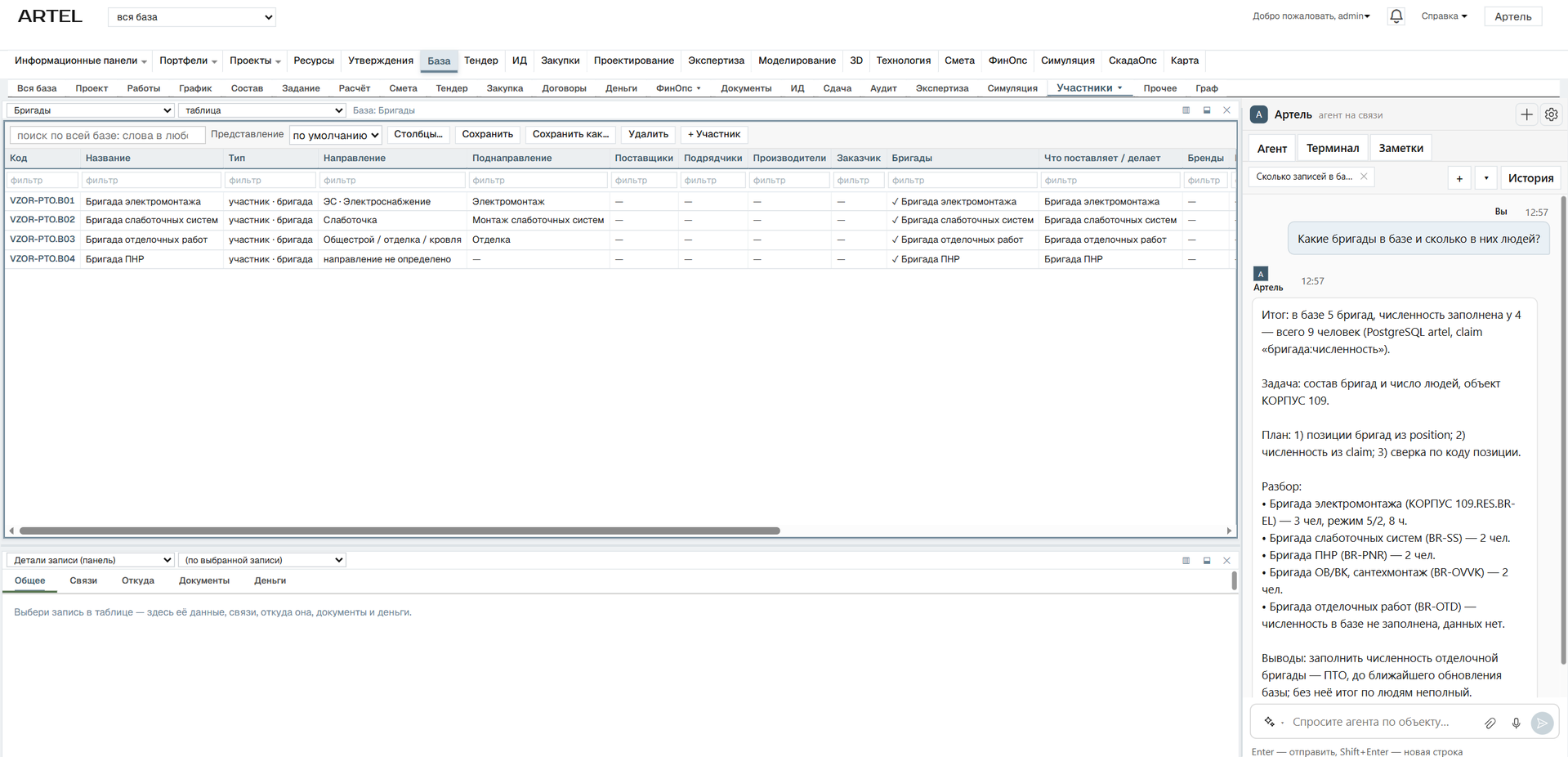
Task: Attach a file with paperclip icon
Action: pos(1490,723)
